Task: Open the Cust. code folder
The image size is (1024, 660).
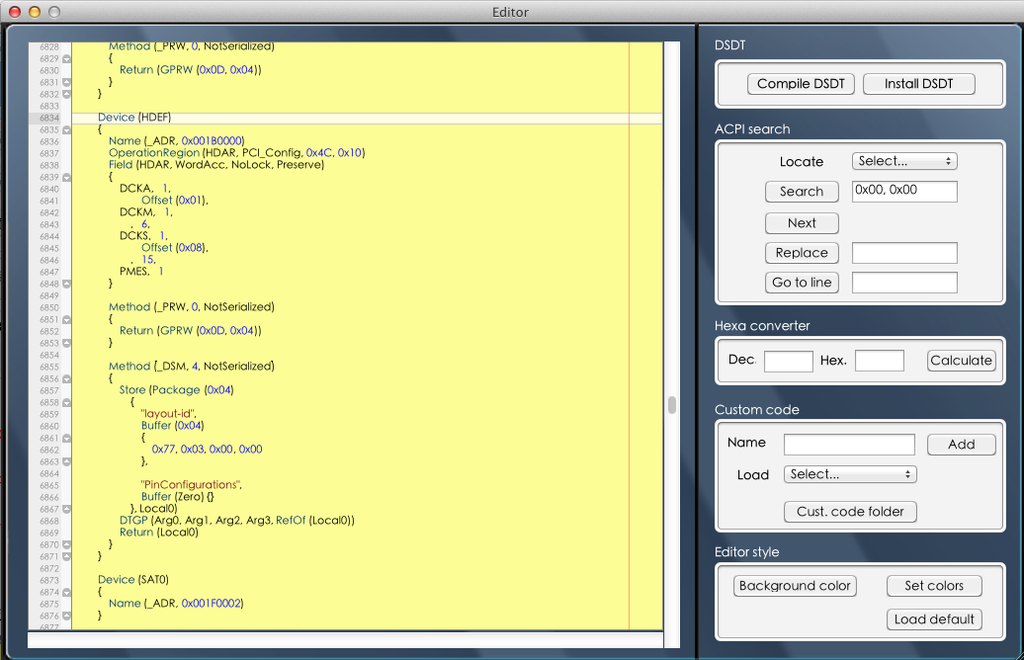Action: (x=850, y=512)
